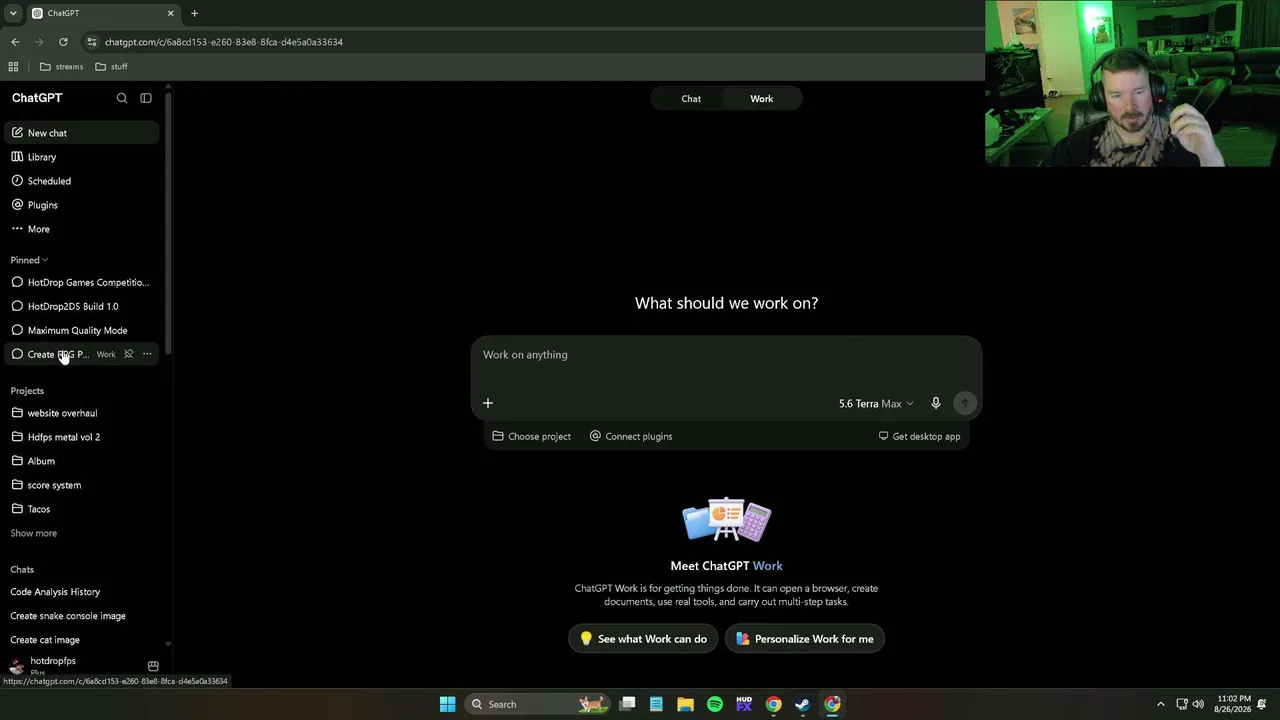This screenshot has width=1280, height=720.
Task: Open the Notepad taskbar icon
Action: click(656, 704)
